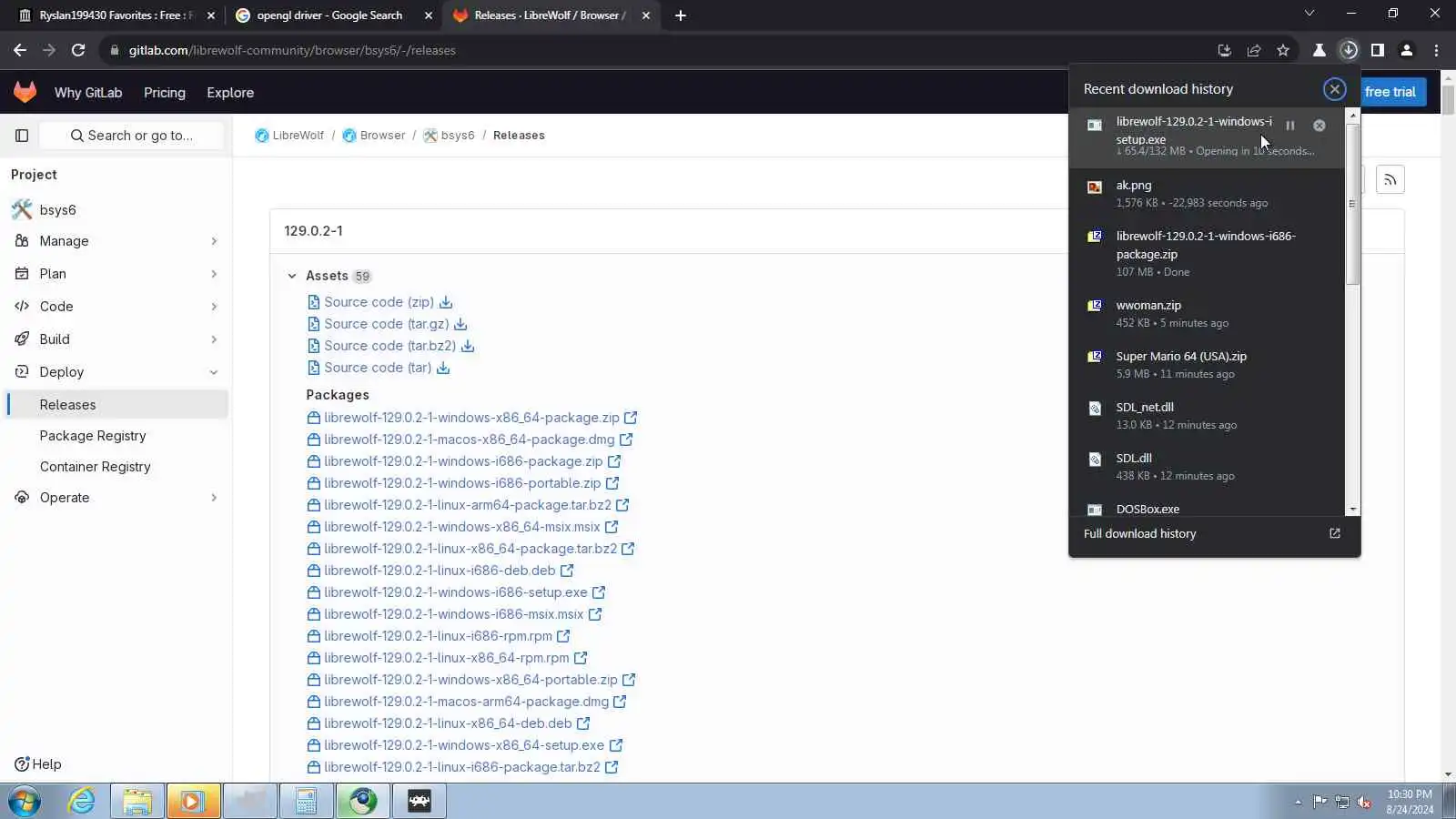Open Why GitLab menu item

88,93
